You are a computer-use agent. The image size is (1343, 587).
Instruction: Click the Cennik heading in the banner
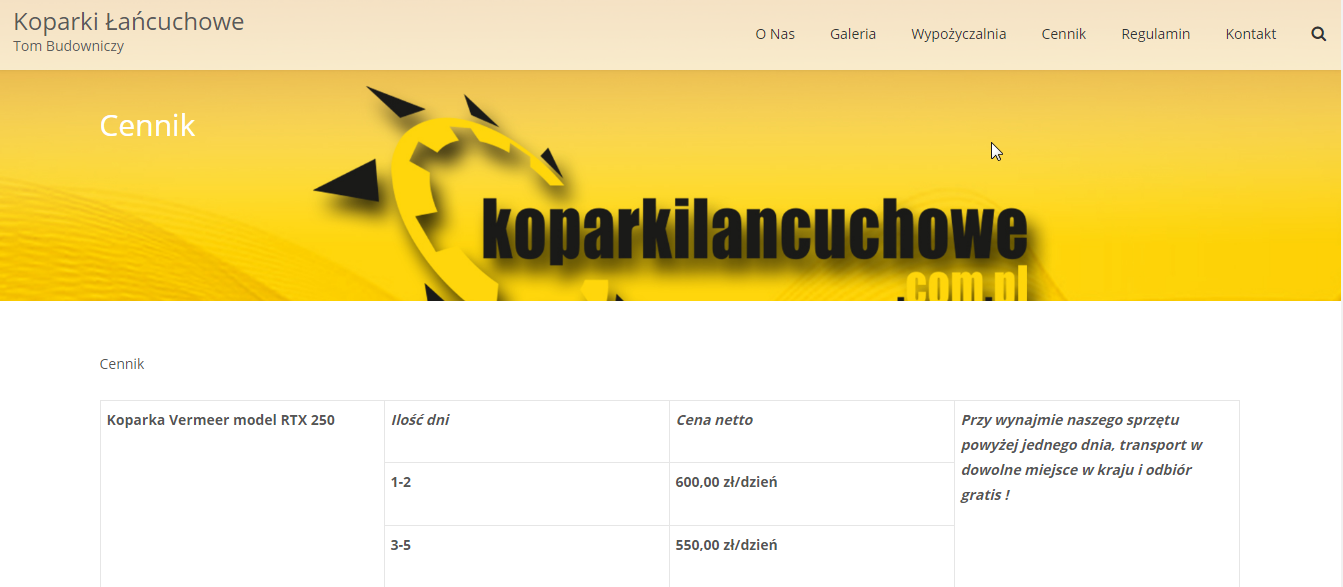147,125
